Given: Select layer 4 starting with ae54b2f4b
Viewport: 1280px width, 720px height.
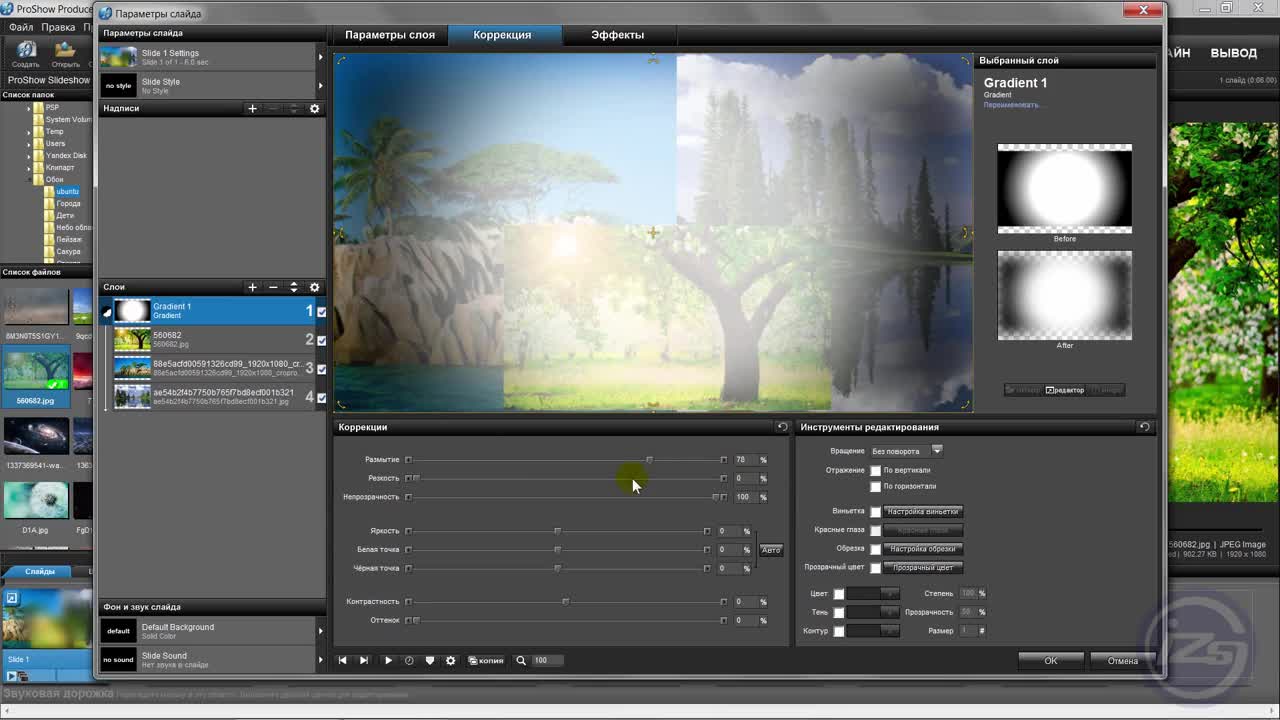Looking at the screenshot, I should [x=214, y=397].
